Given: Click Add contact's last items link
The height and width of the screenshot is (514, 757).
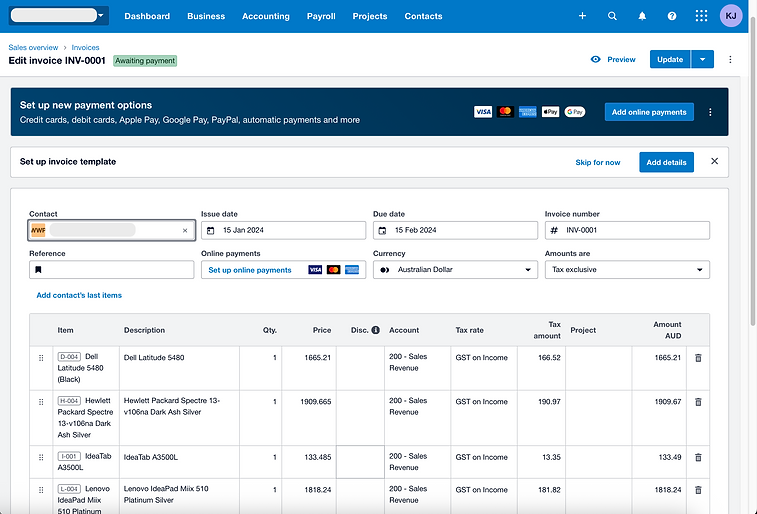Looking at the screenshot, I should coord(79,295).
